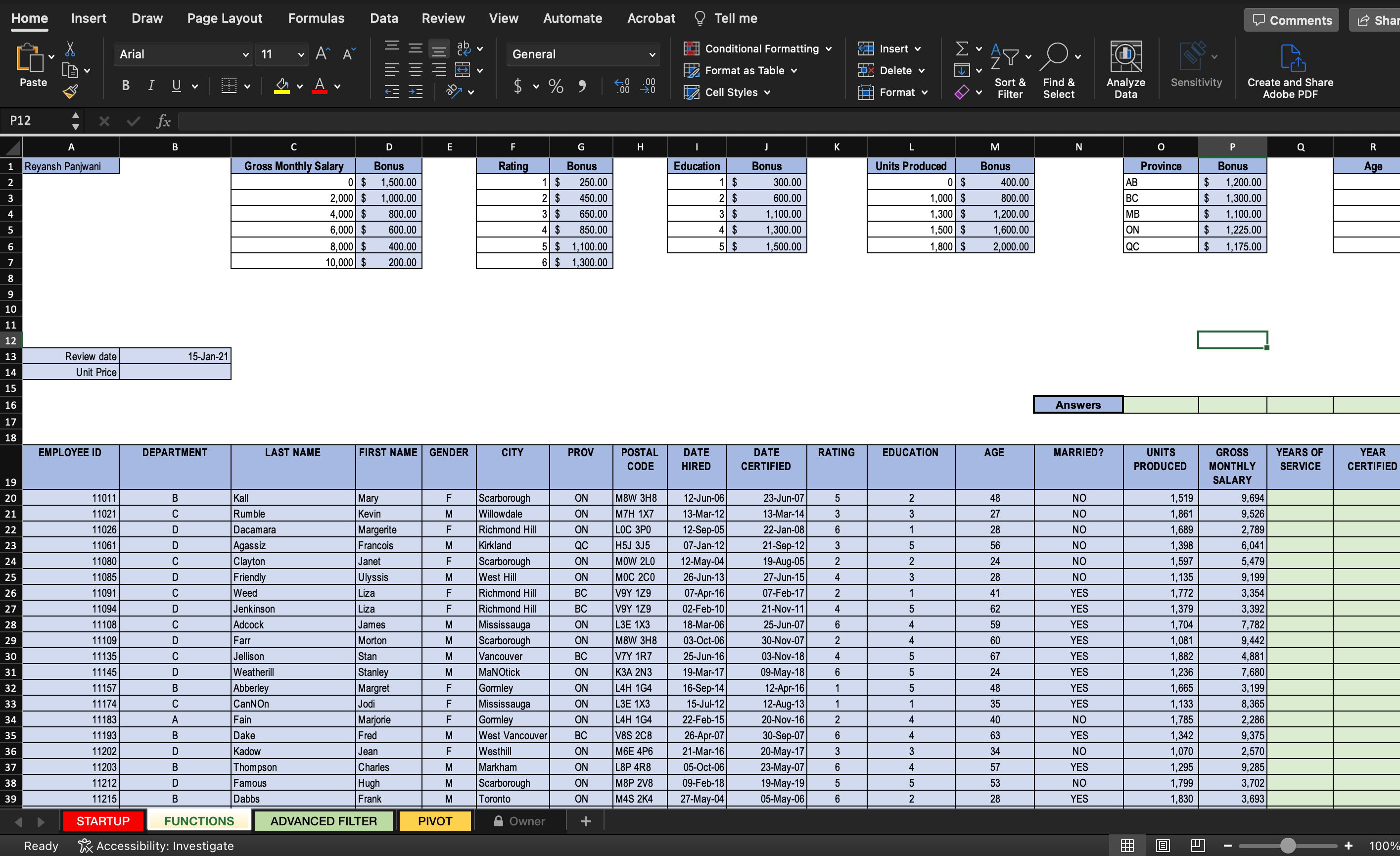Click the Format Painter brush icon
This screenshot has height=856, width=1400.
tap(70, 92)
